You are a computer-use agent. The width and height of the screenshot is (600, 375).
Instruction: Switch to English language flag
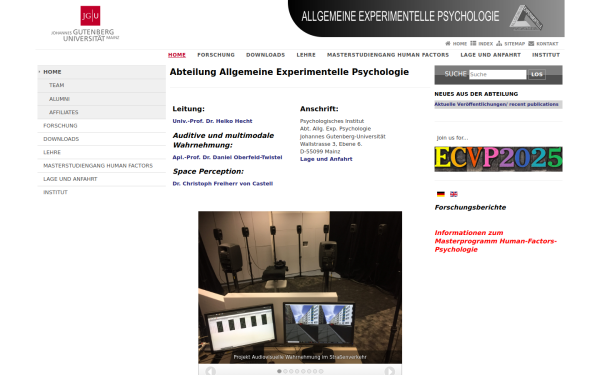point(453,194)
